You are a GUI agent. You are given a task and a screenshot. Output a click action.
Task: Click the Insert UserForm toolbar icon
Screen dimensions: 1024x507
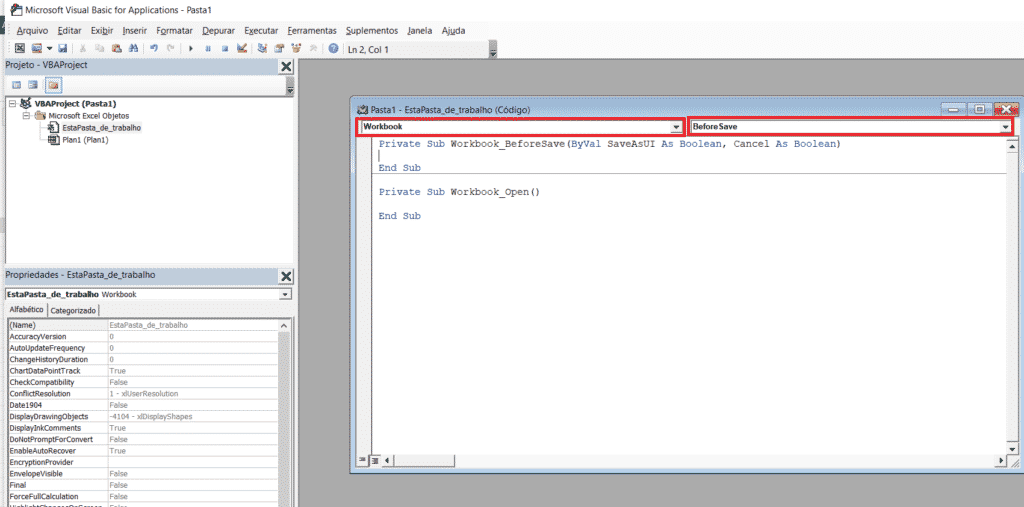point(36,48)
